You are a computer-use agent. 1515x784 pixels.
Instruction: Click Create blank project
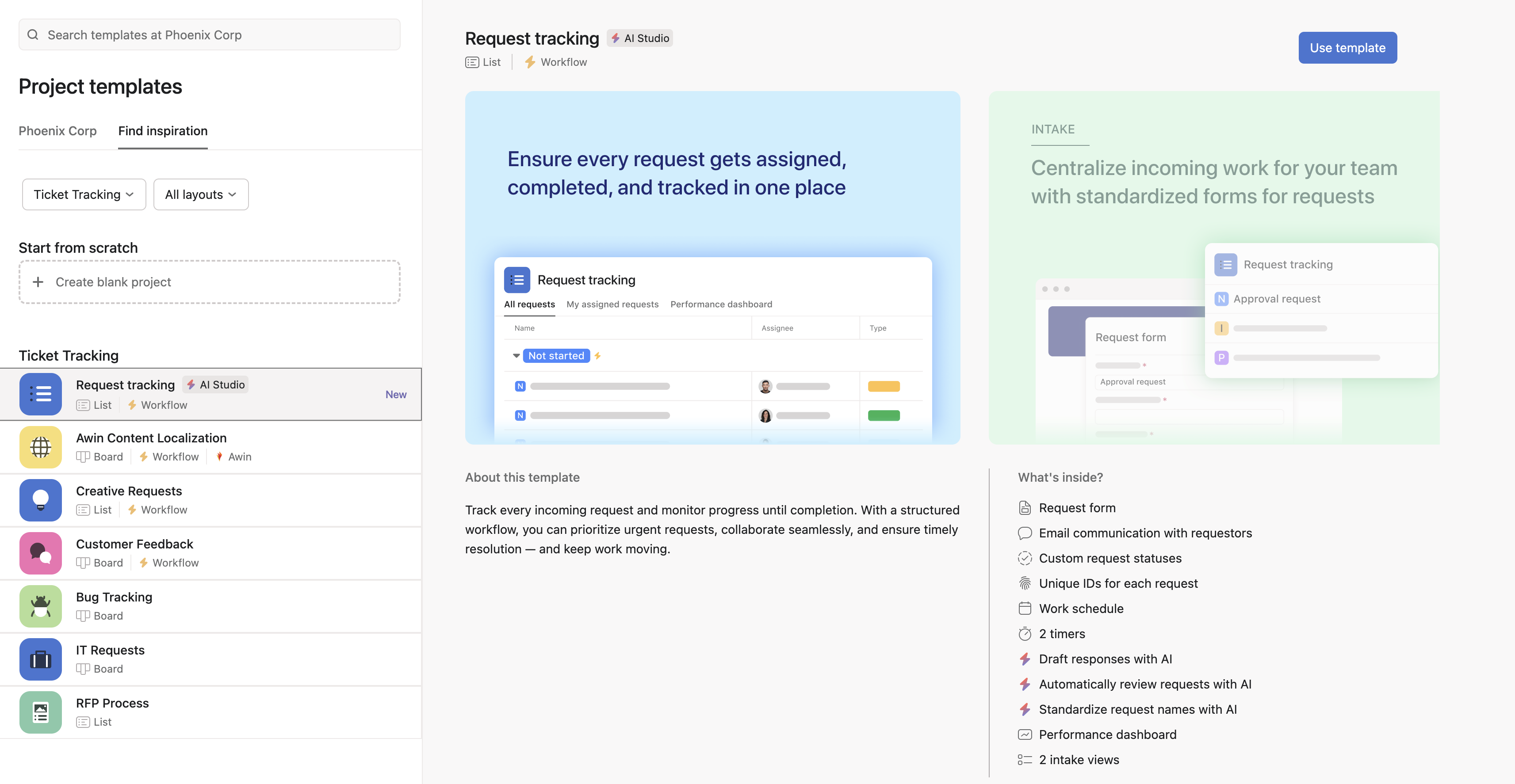pos(113,282)
